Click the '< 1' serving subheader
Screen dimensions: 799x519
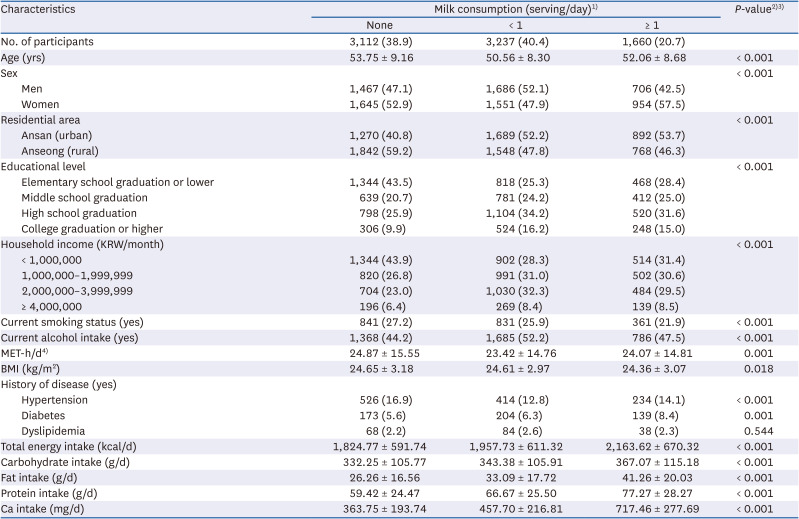click(516, 25)
